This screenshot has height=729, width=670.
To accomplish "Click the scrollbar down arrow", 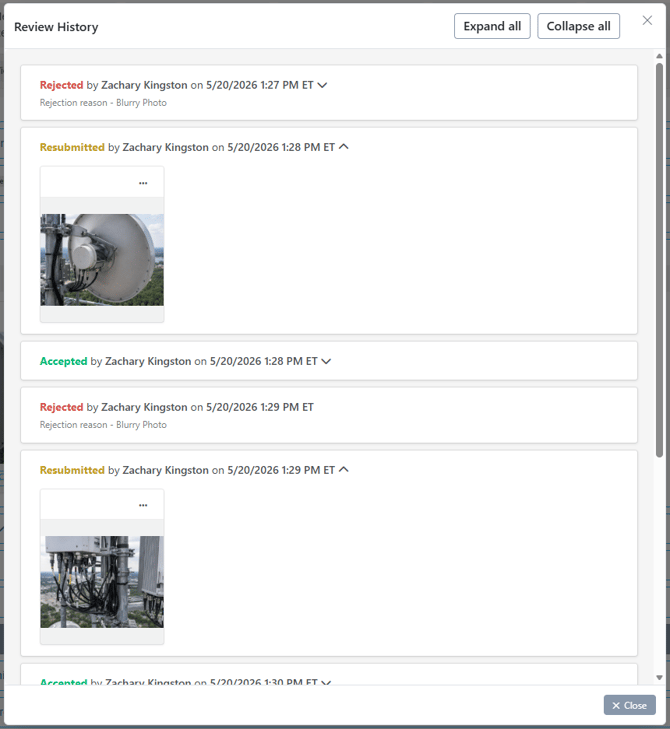I will pyautogui.click(x=659, y=677).
